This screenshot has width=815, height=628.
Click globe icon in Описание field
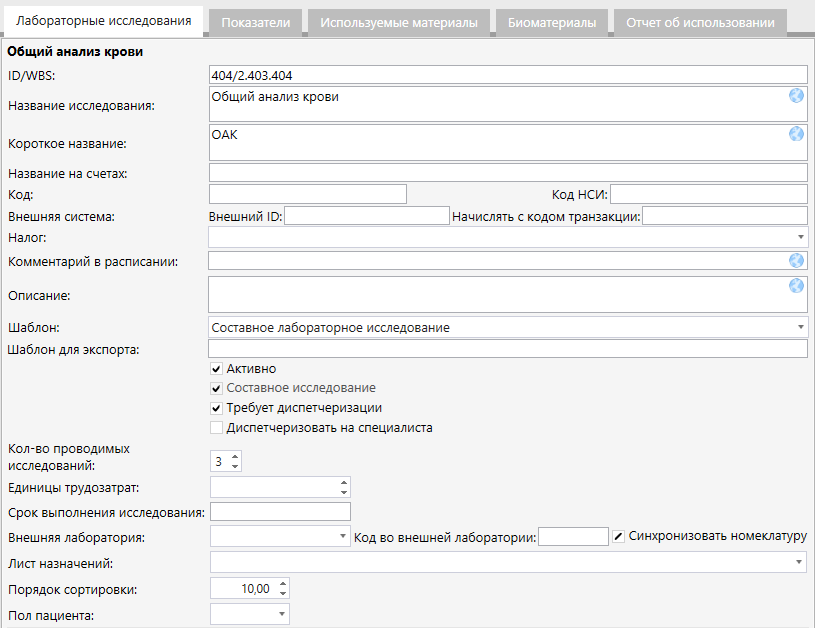coord(796,286)
